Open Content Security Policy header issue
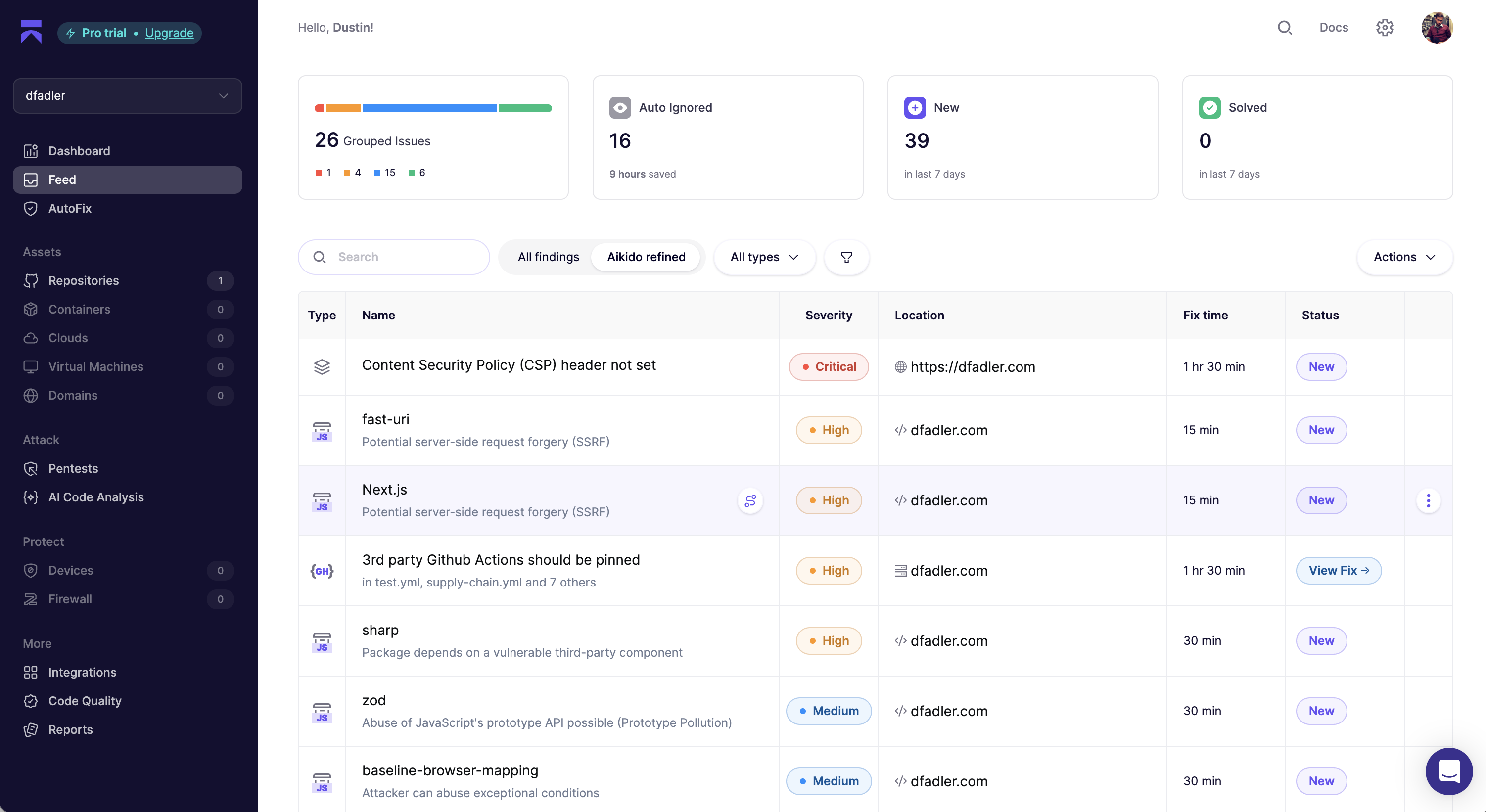This screenshot has width=1486, height=812. coord(509,365)
